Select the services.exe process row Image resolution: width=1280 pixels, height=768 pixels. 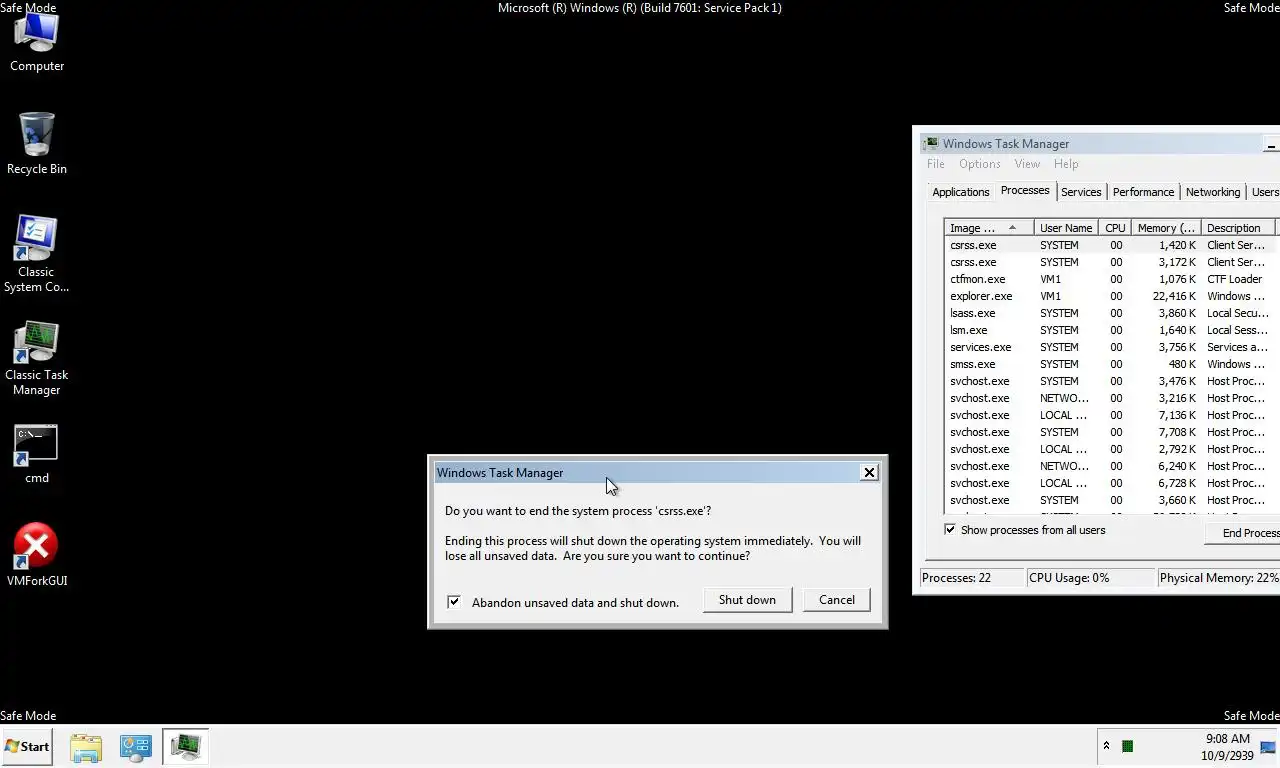(x=1110, y=347)
